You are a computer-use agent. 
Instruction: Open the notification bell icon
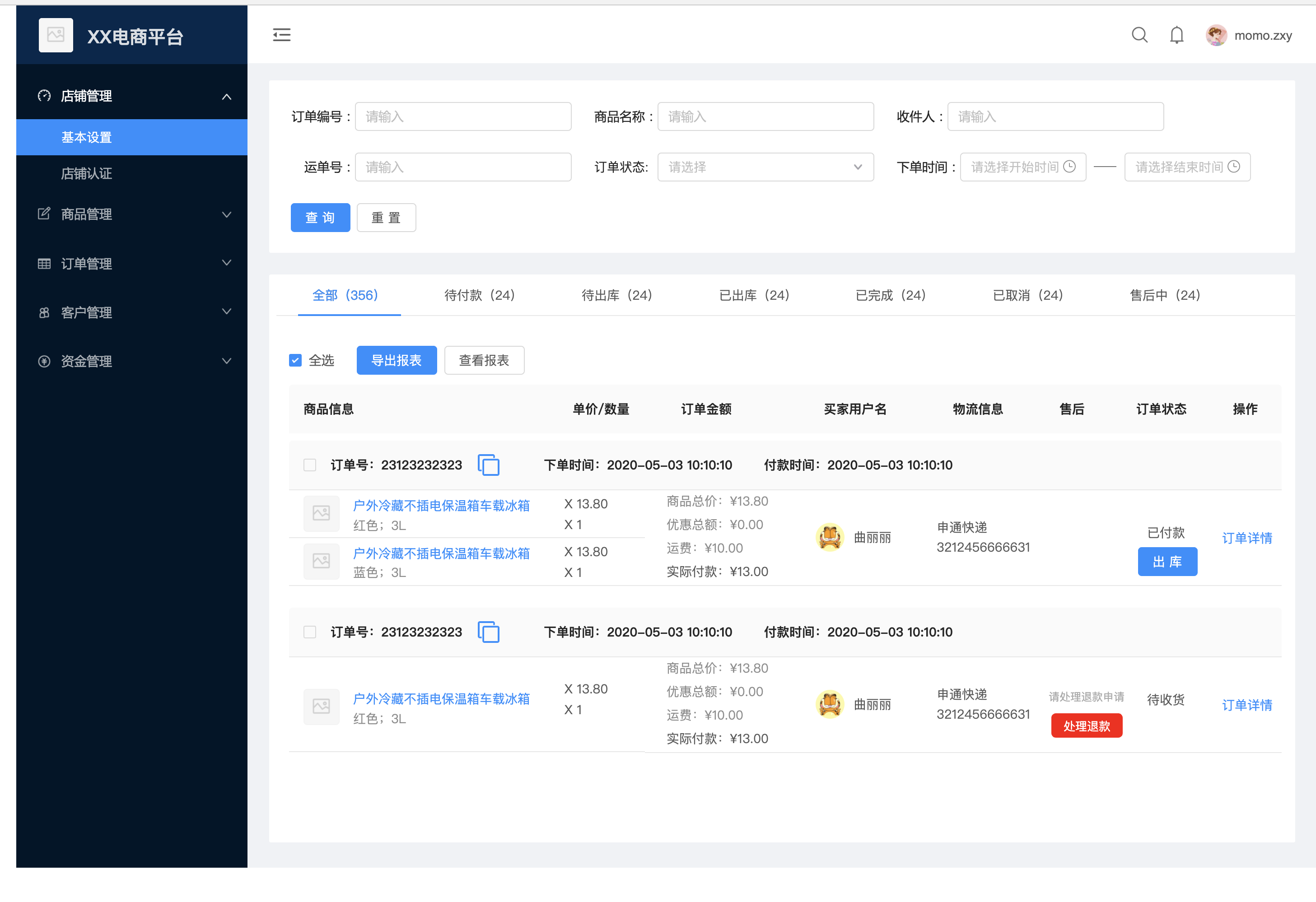(x=1177, y=35)
